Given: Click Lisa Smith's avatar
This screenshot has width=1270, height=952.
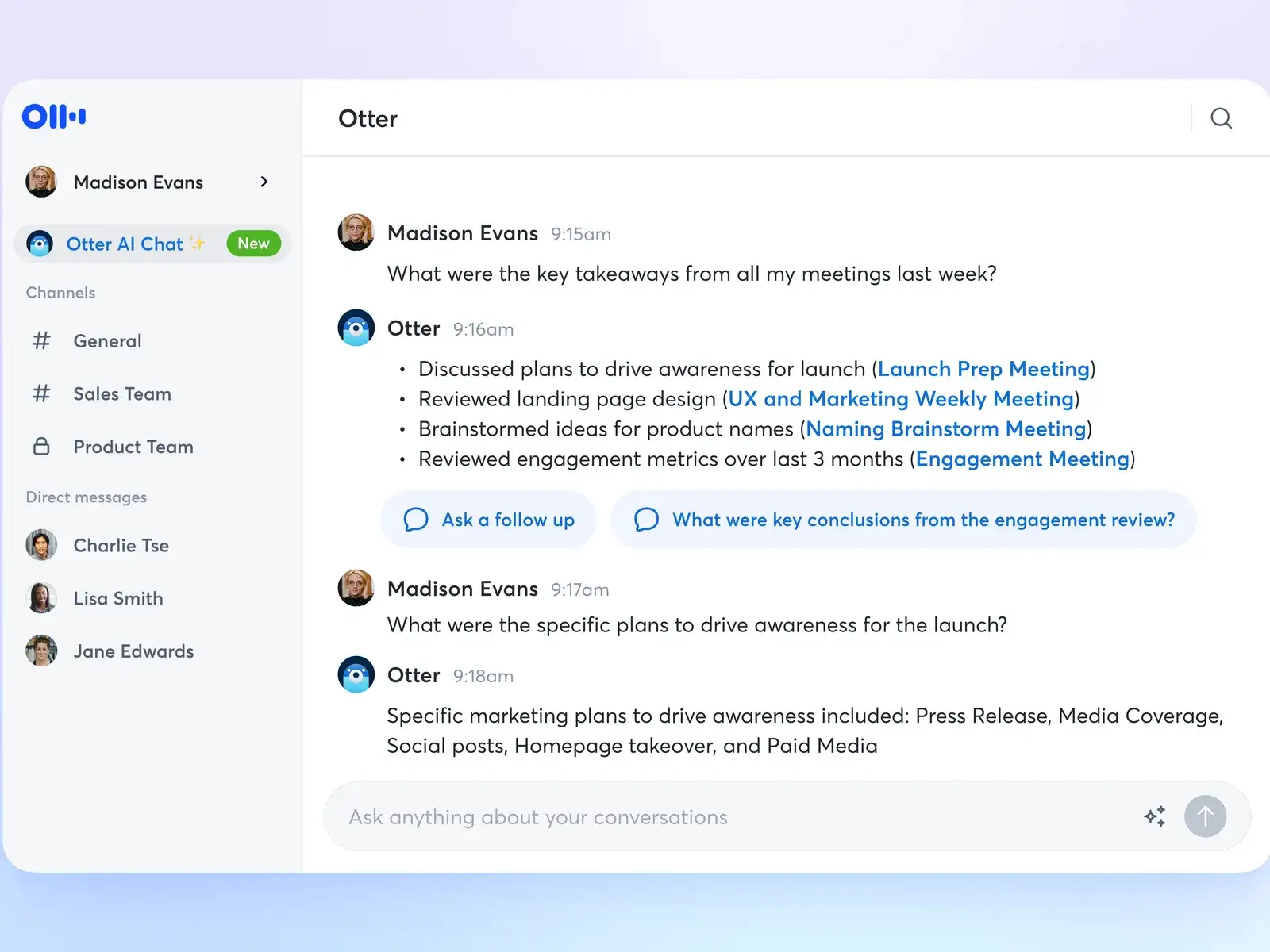Looking at the screenshot, I should [41, 598].
